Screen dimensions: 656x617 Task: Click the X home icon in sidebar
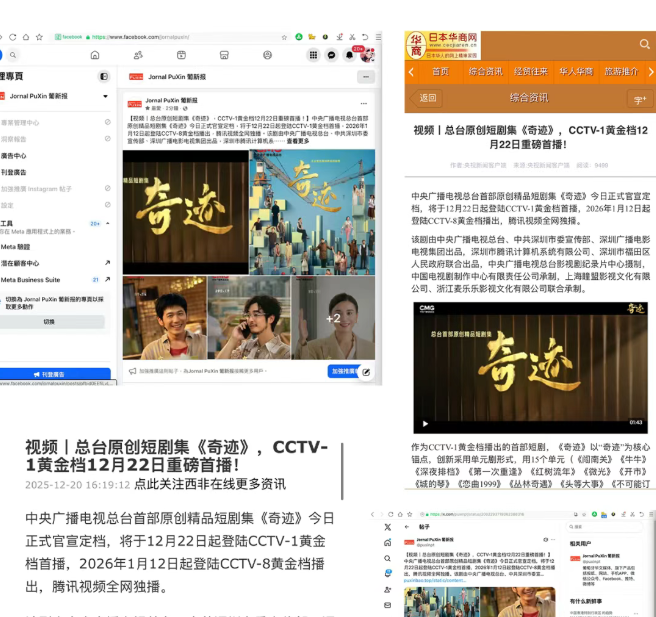[x=387, y=542]
